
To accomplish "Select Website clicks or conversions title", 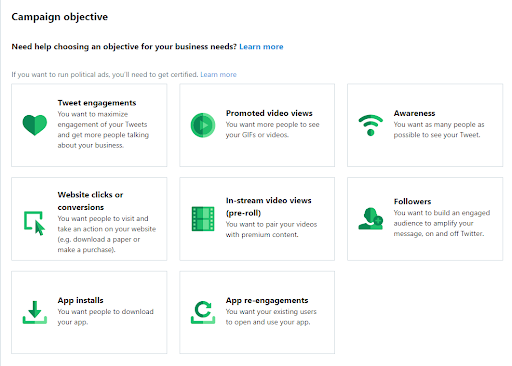I will [90, 201].
